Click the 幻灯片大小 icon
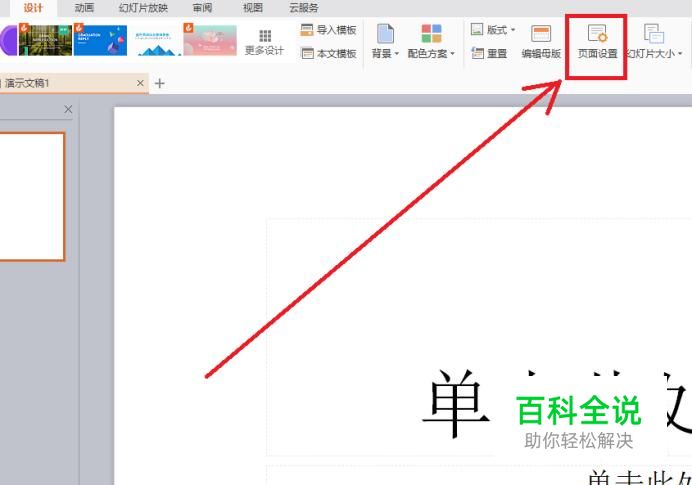The height and width of the screenshot is (485, 692). [654, 34]
